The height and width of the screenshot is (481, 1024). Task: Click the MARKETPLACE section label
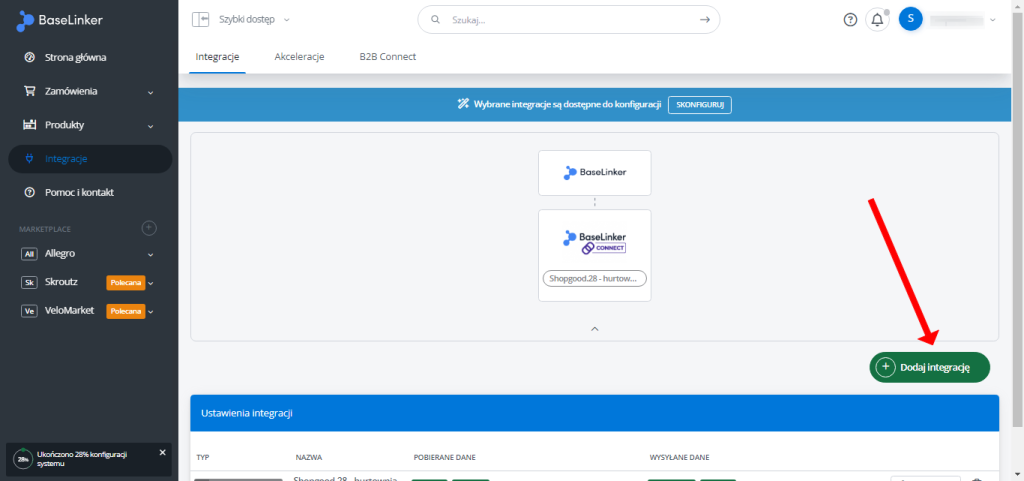pos(44,229)
